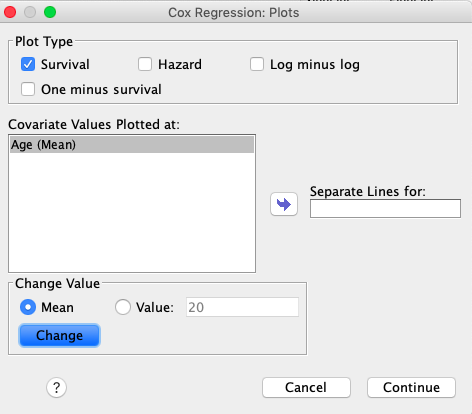Click the Cox Regression: Plots title bar
Image resolution: width=472 pixels, height=414 pixels.
click(x=234, y=13)
